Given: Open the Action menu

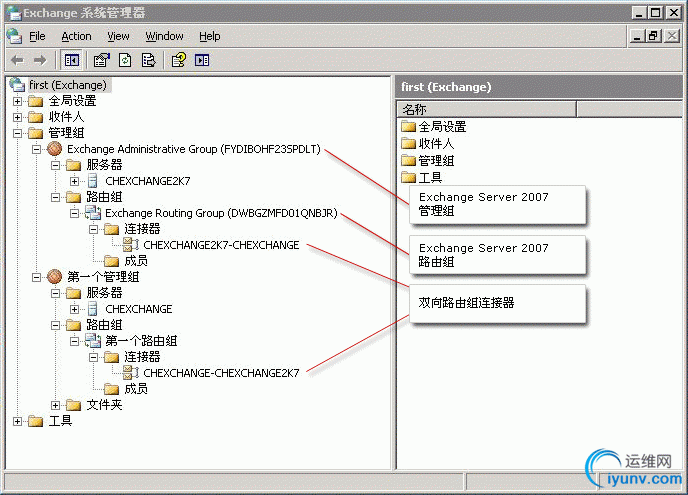Looking at the screenshot, I should point(76,36).
